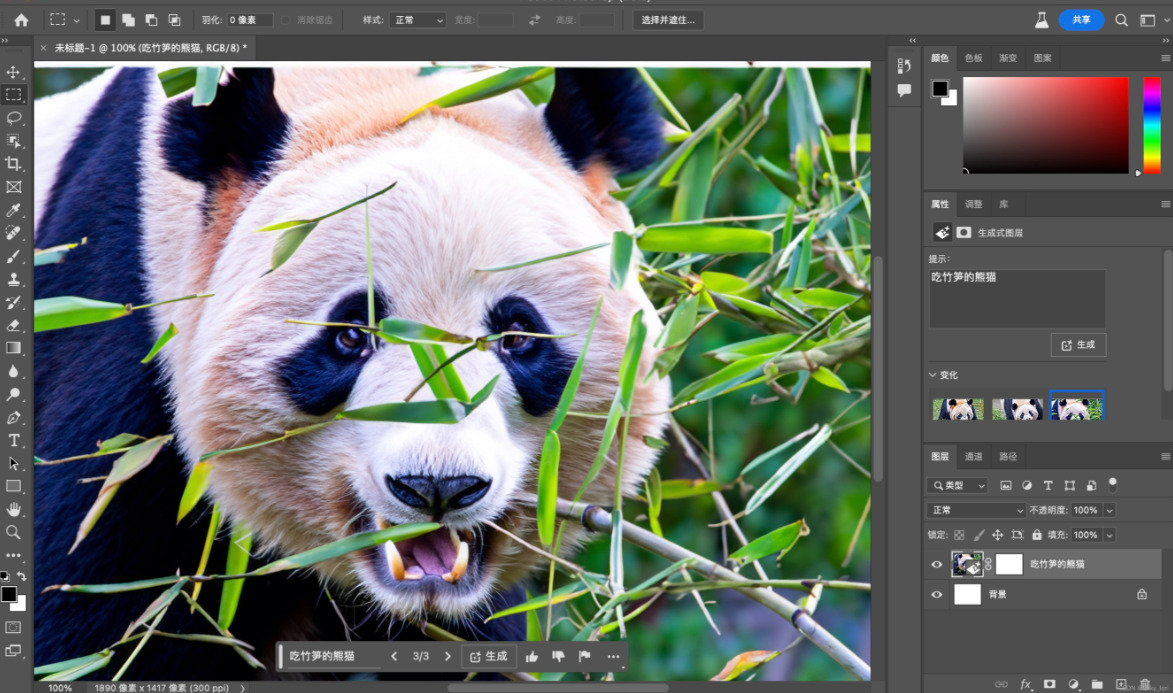This screenshot has width=1173, height=693.
Task: Select the first variation thumbnail
Action: [x=958, y=409]
